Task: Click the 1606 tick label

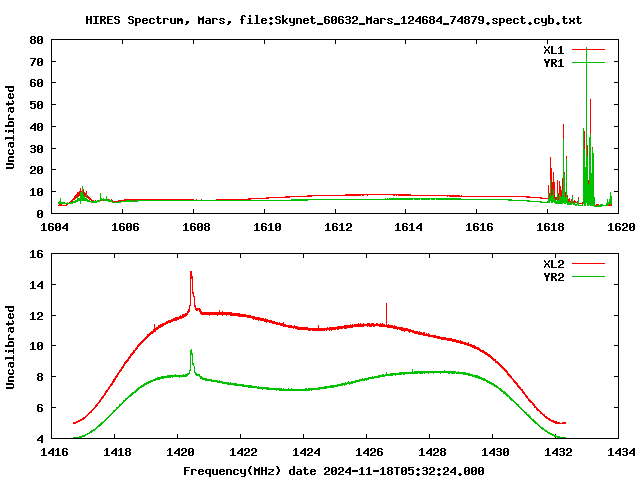Action: click(x=125, y=227)
